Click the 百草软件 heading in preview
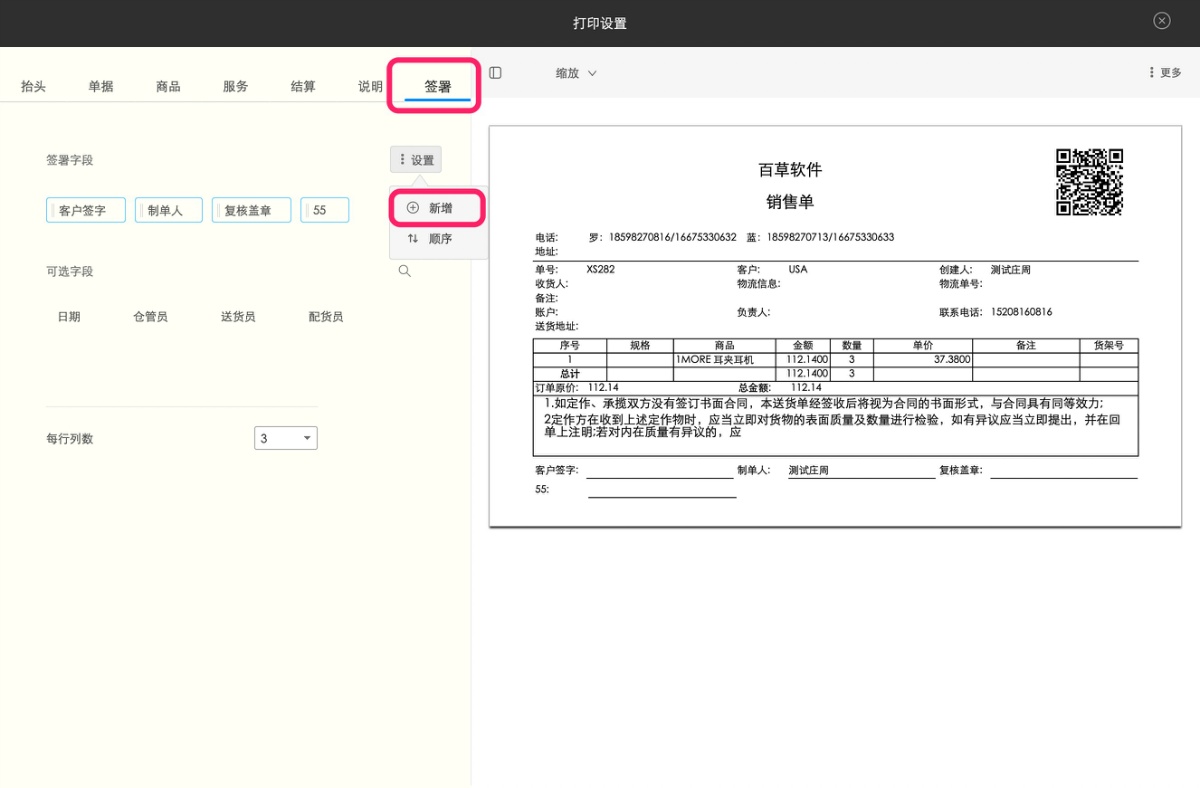The image size is (1200, 788). [x=790, y=170]
